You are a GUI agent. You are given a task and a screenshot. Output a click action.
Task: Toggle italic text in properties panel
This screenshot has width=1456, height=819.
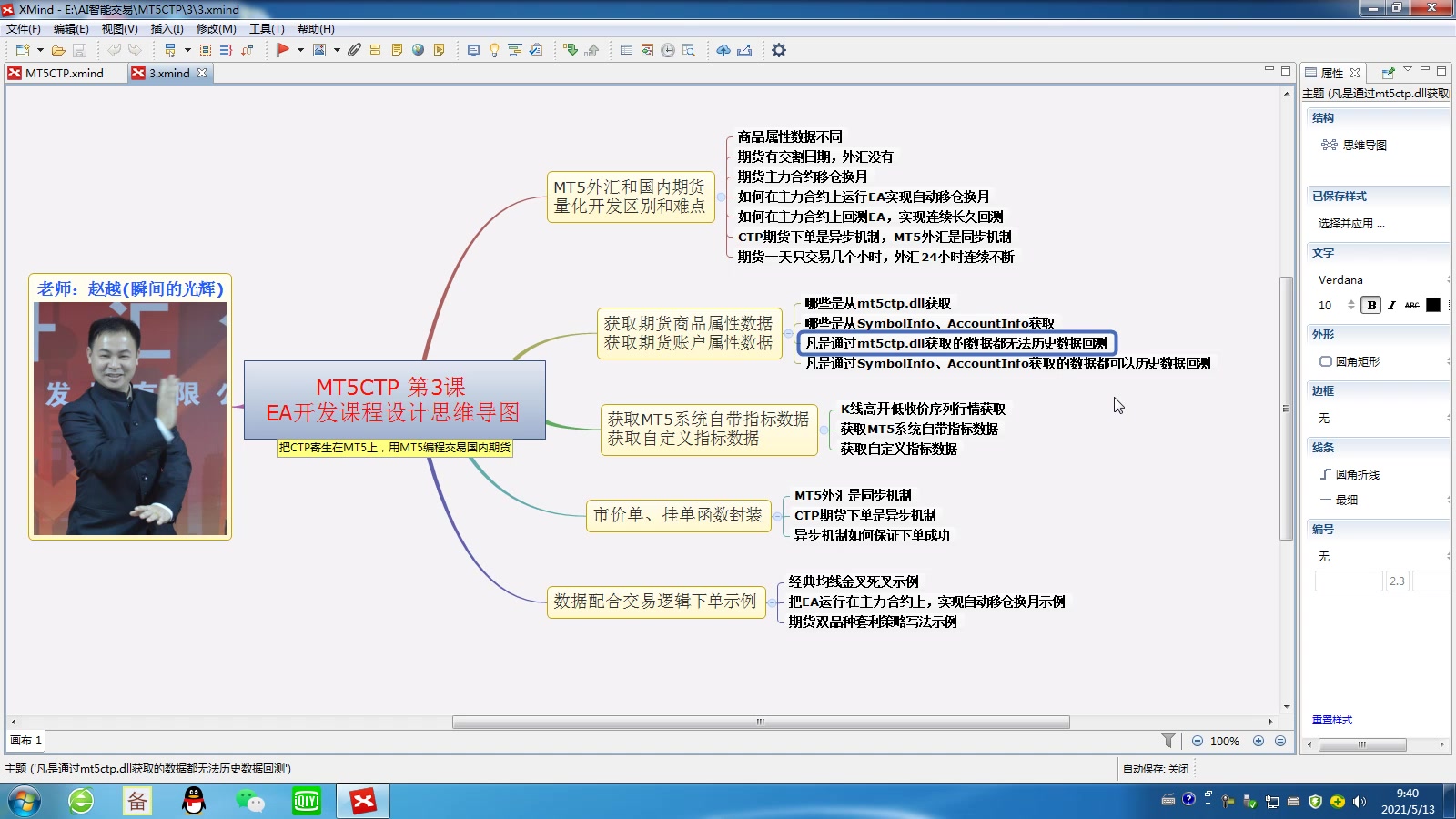[x=1391, y=305]
